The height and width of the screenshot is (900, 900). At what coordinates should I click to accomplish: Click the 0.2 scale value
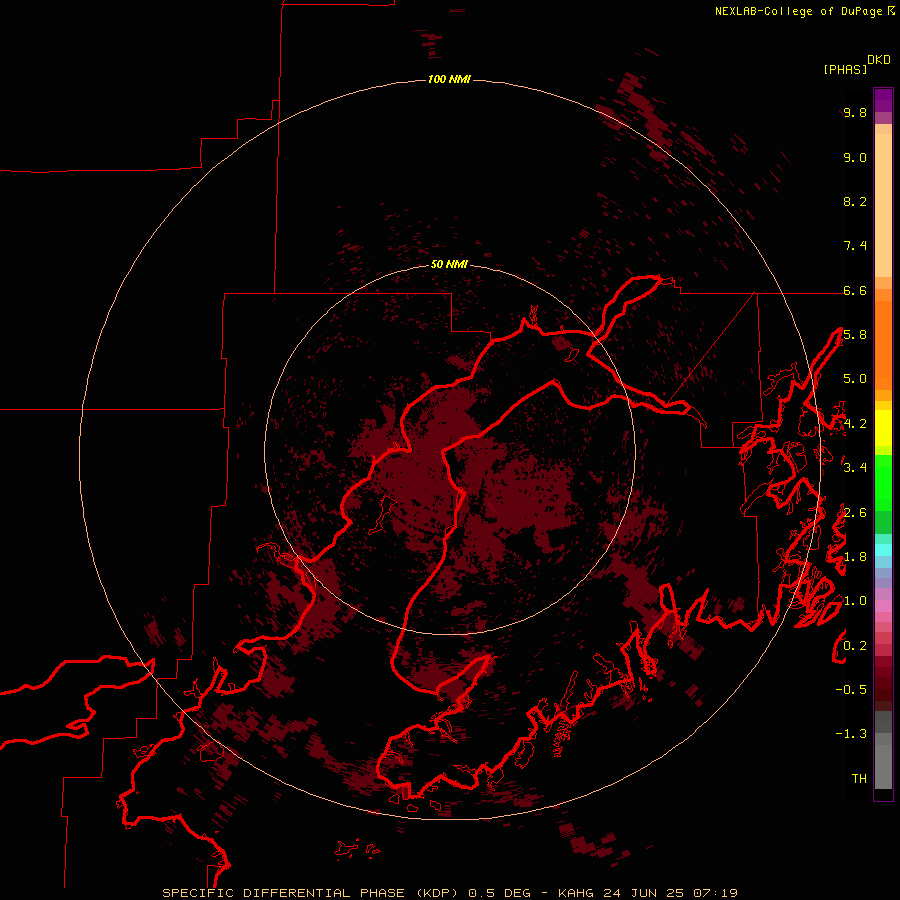[x=855, y=646]
